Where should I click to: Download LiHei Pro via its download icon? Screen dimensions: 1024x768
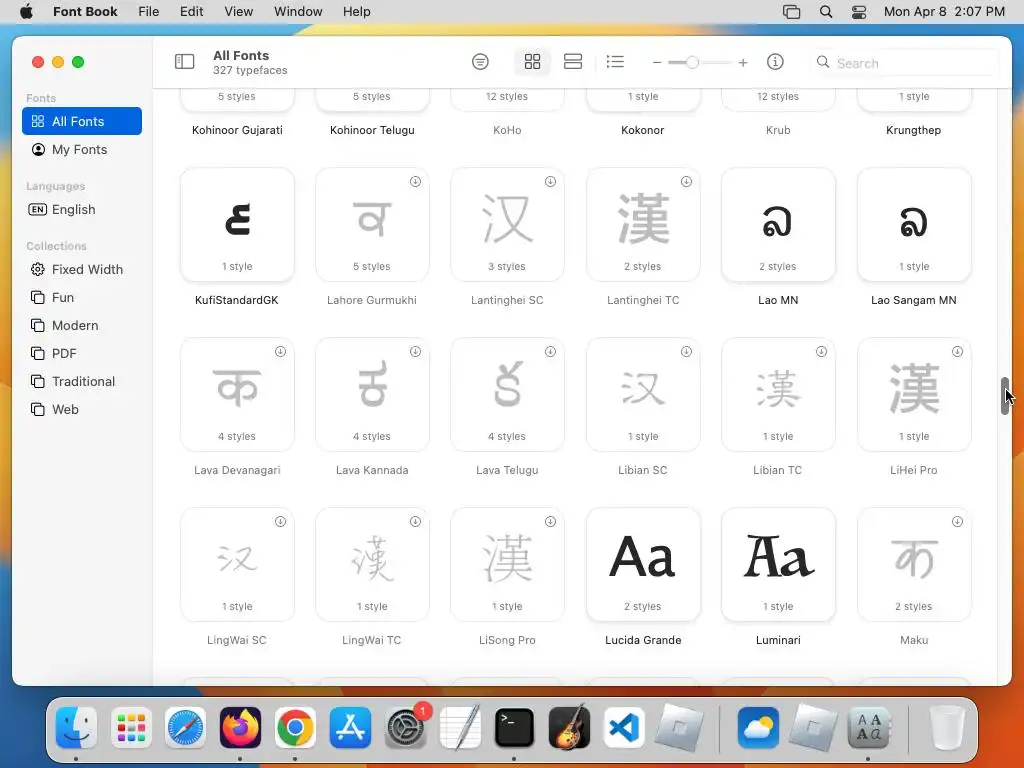tap(957, 351)
